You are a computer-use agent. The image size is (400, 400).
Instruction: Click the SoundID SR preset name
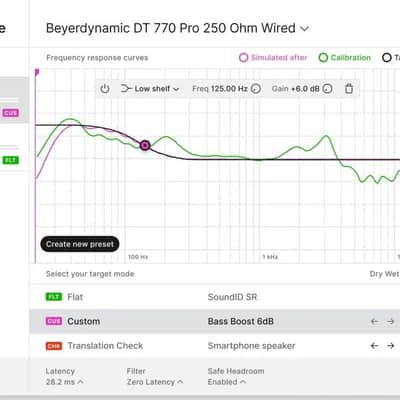tap(232, 297)
